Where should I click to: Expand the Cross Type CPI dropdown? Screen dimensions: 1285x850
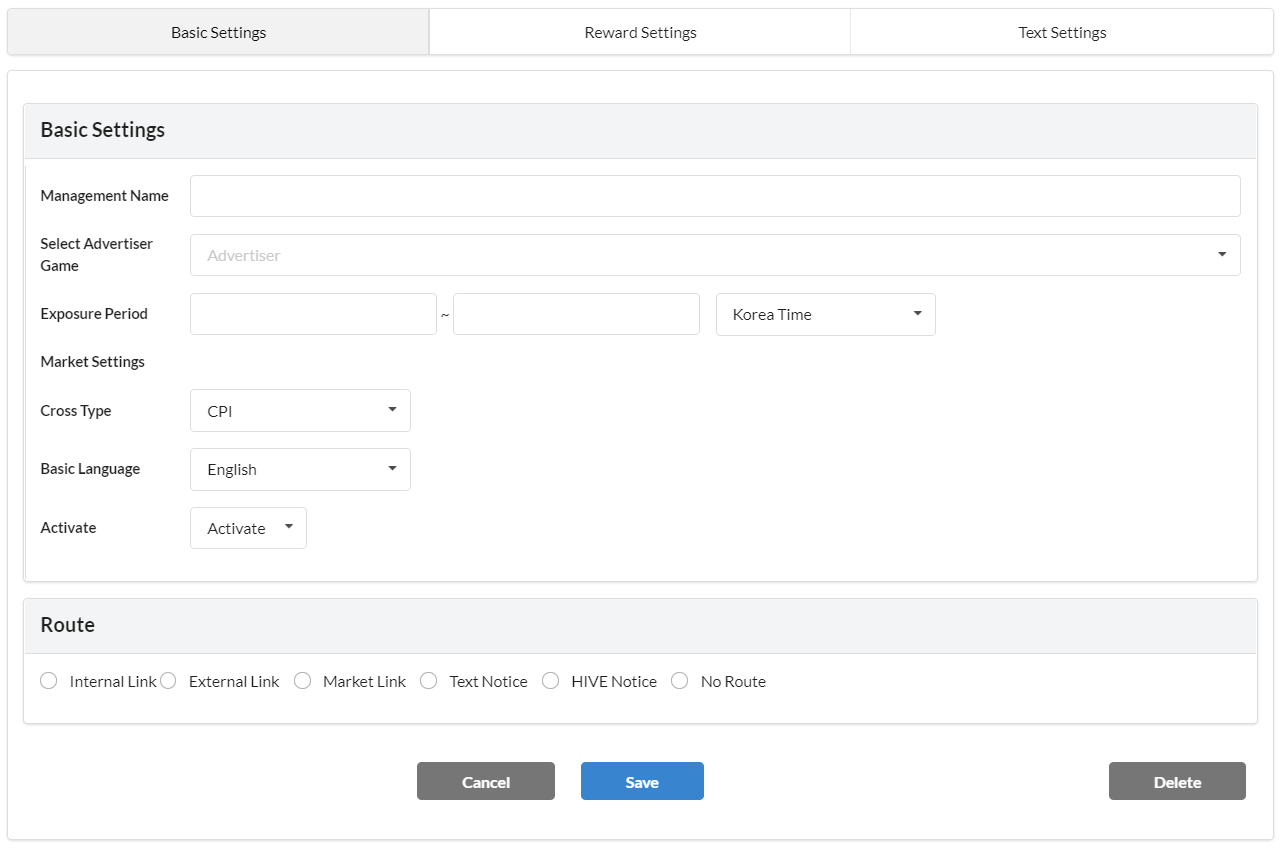pyautogui.click(x=300, y=410)
